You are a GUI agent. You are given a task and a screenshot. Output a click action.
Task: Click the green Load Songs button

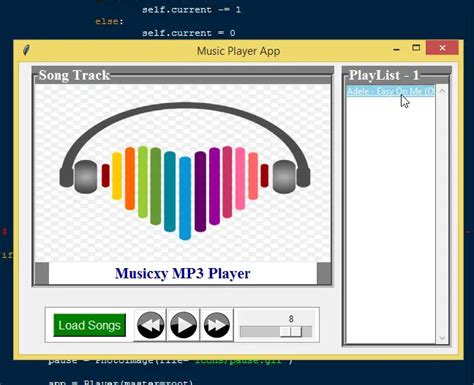(x=90, y=325)
